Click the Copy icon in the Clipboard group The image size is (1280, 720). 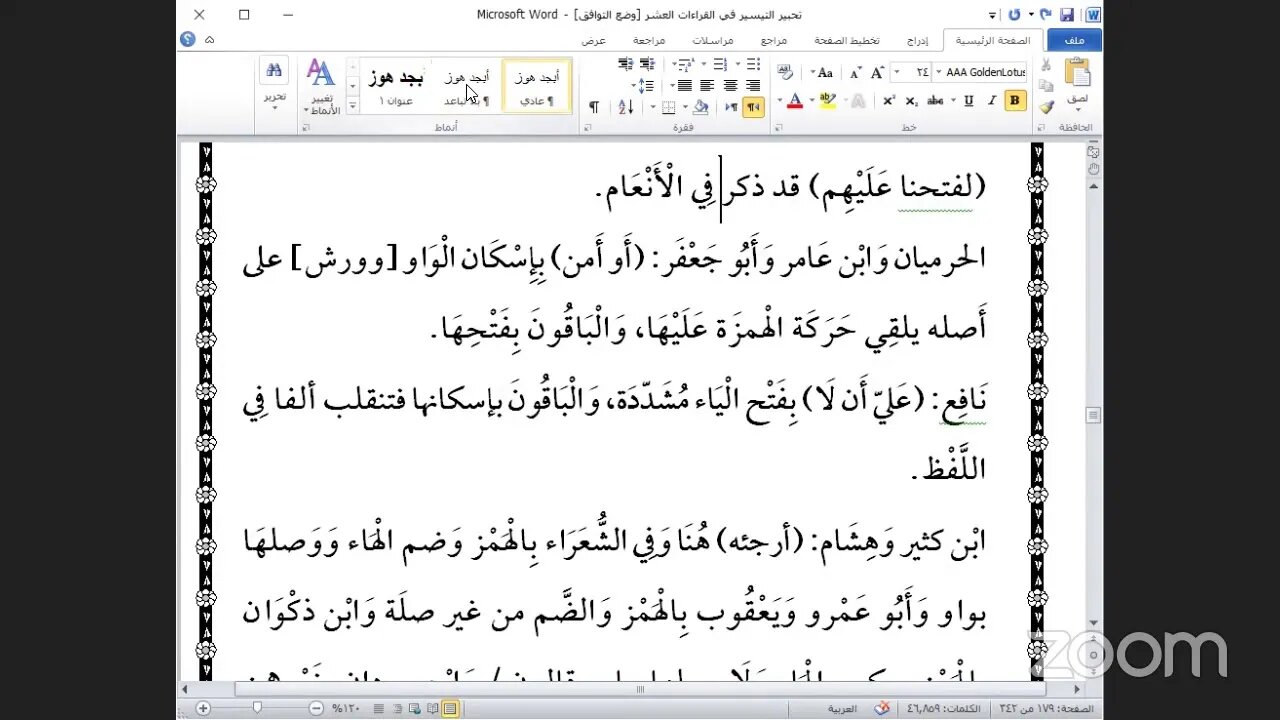tap(1046, 86)
